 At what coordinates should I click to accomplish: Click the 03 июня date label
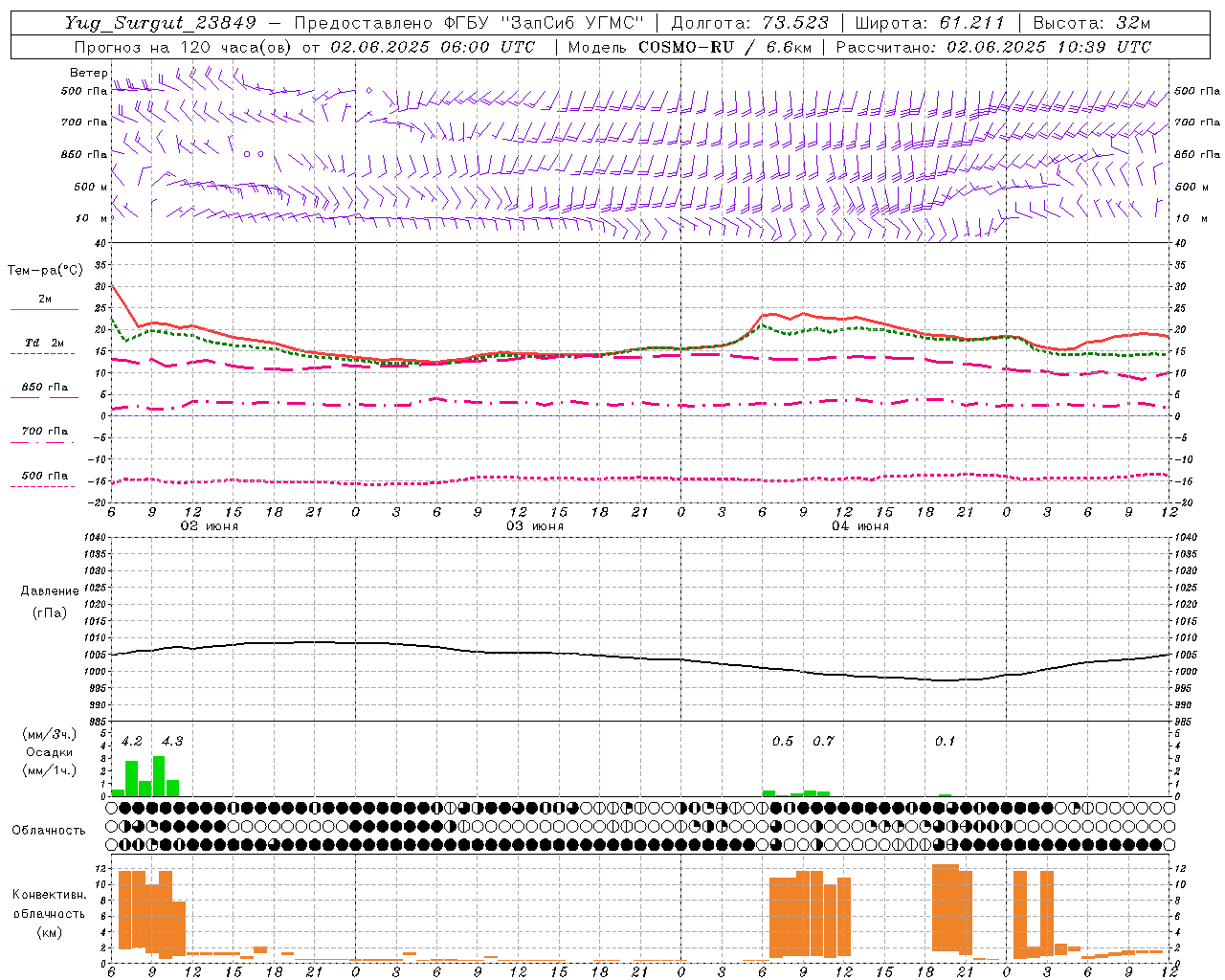(535, 525)
